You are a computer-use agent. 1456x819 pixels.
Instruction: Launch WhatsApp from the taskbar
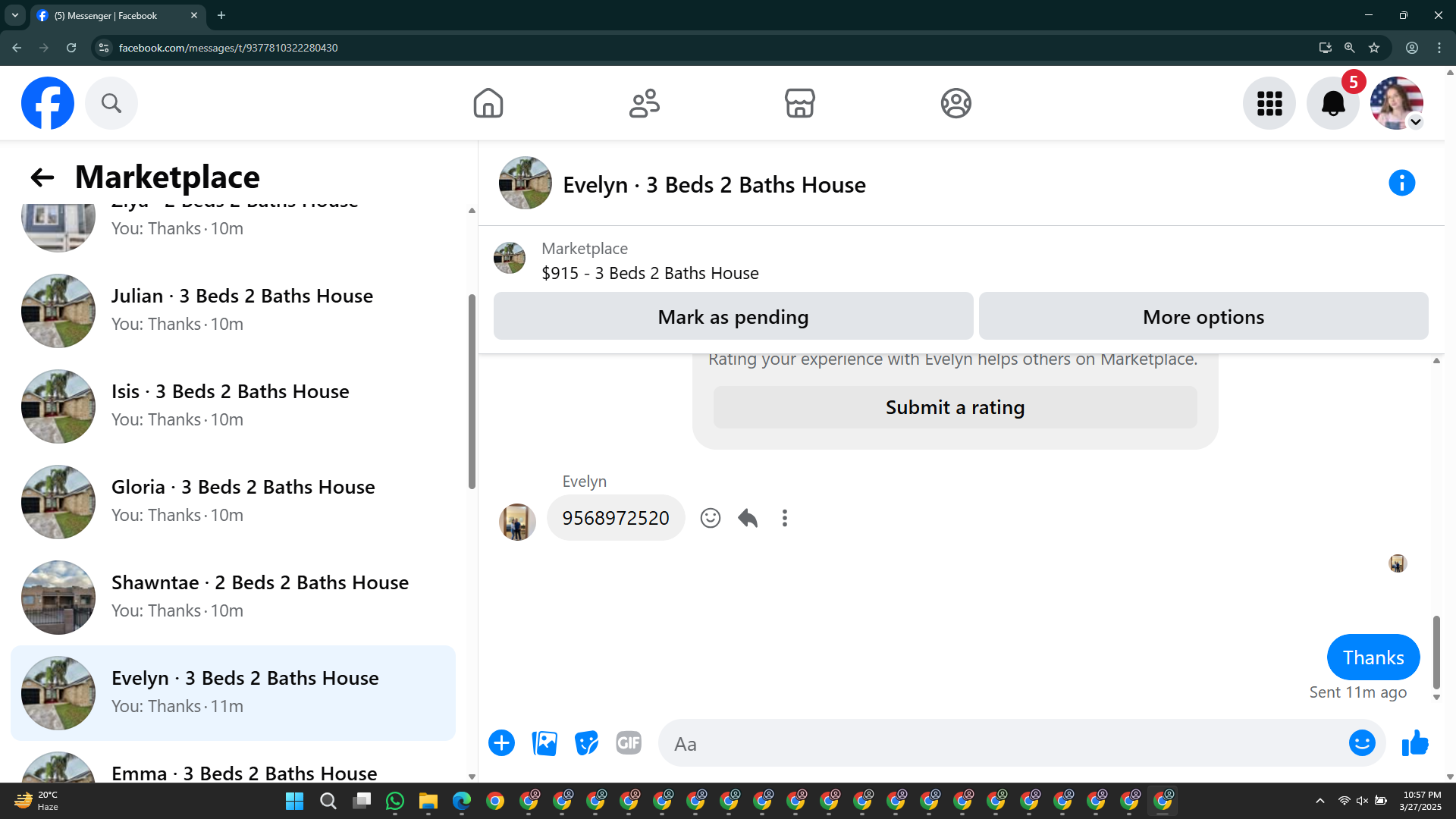coord(394,801)
